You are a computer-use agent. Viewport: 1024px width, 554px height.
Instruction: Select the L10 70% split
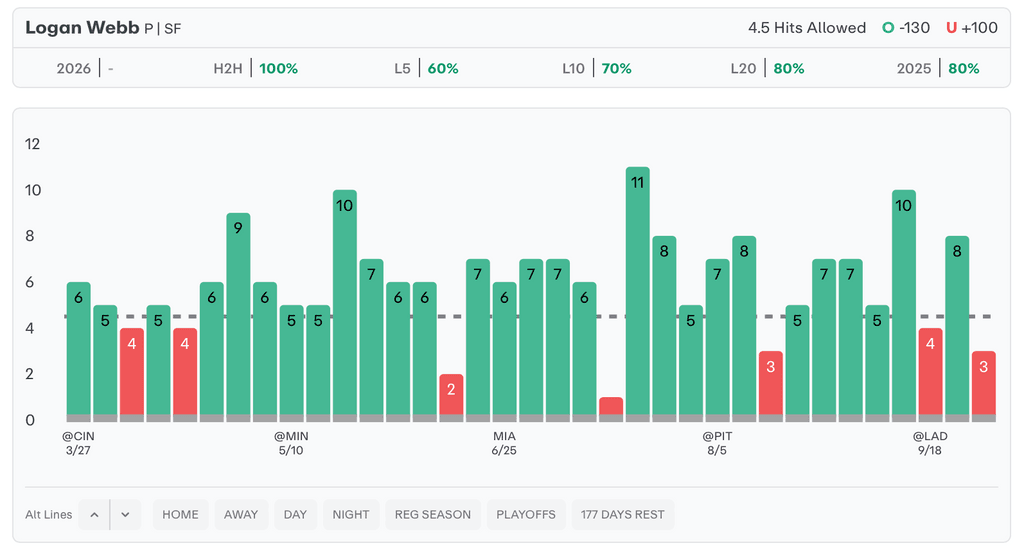tap(596, 69)
